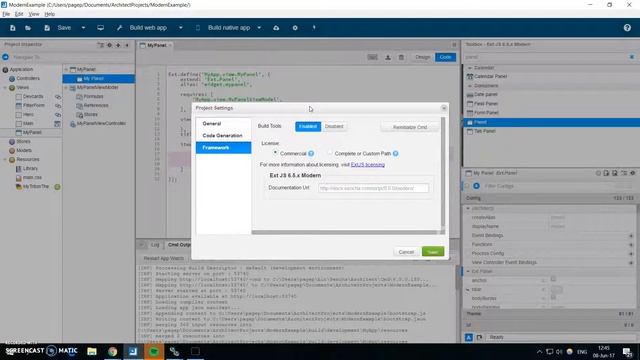Collapse the Views tree node
640x360 pixels.
[x=5, y=87]
